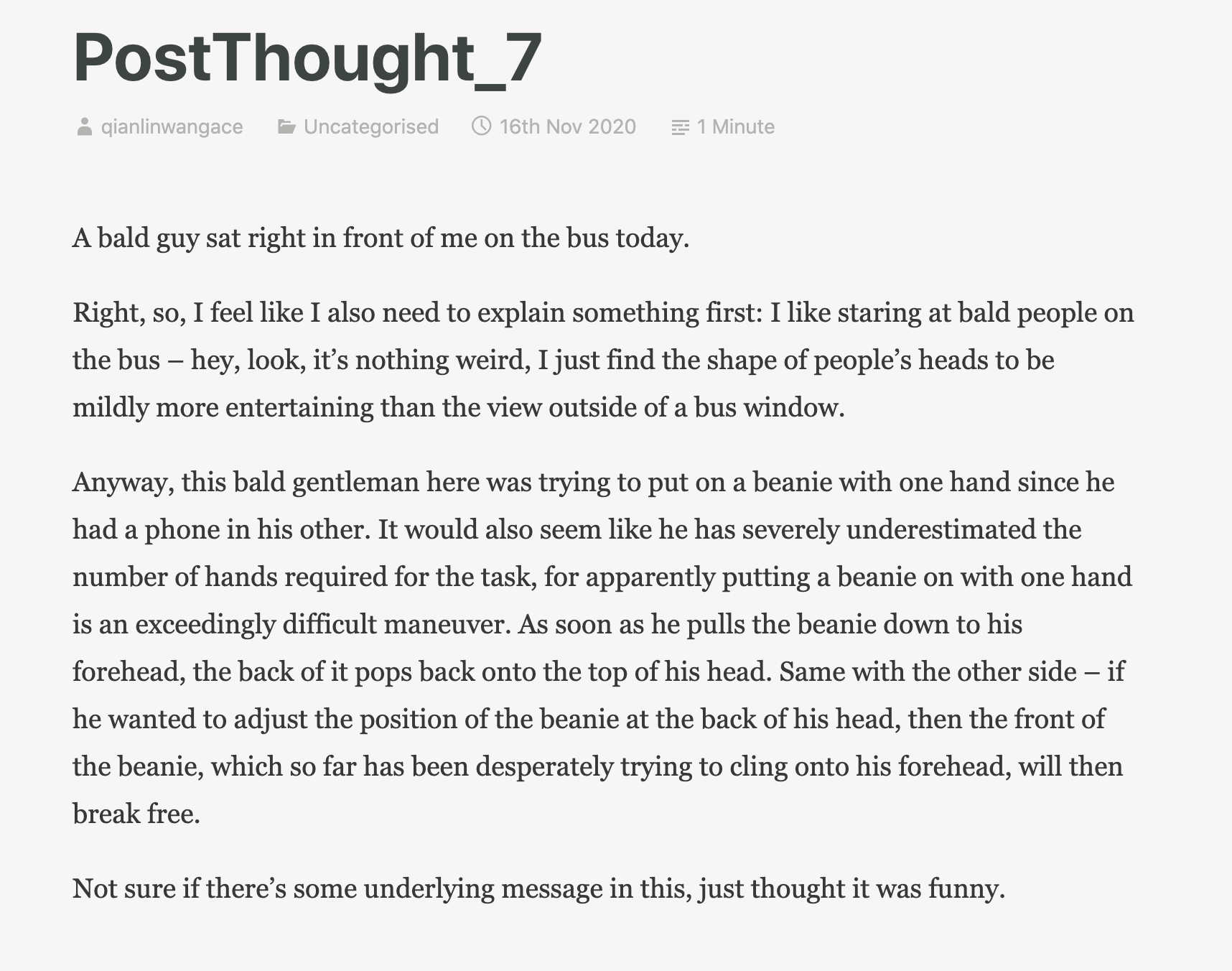Click the word 'maneuver' in the article
1232x971 pixels.
[447, 624]
